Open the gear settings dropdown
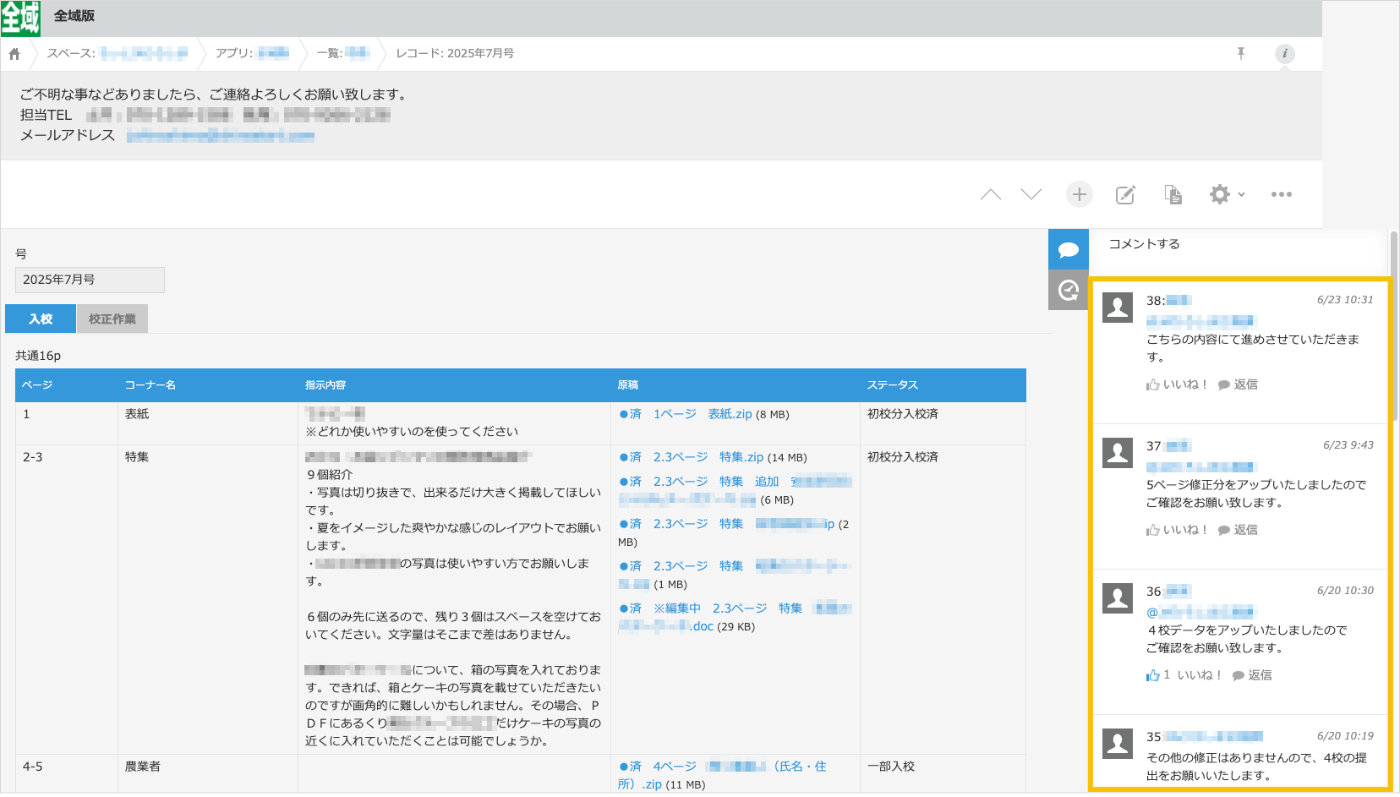 [x=1226, y=195]
